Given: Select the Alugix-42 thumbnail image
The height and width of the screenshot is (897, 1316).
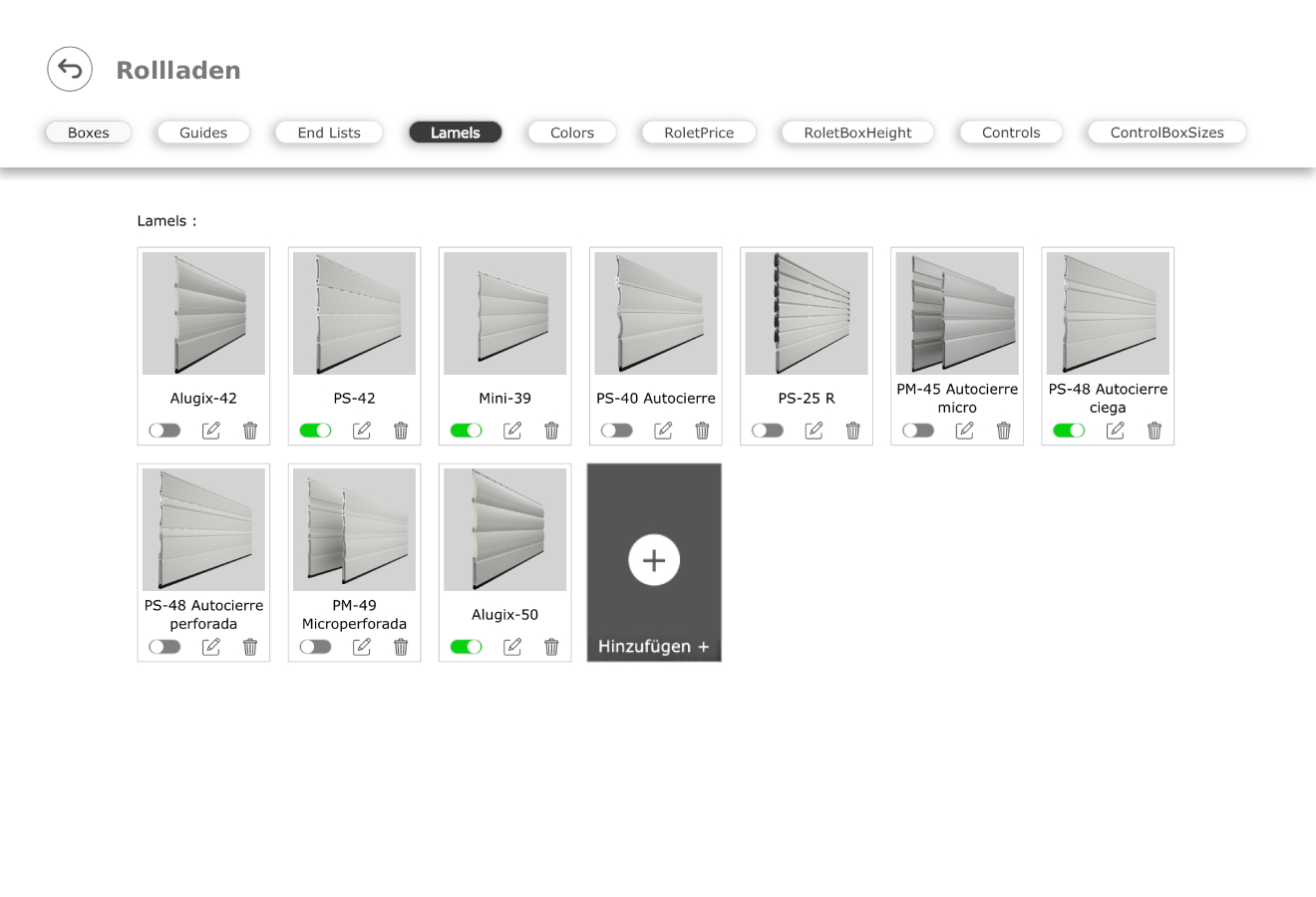Looking at the screenshot, I should click(203, 313).
